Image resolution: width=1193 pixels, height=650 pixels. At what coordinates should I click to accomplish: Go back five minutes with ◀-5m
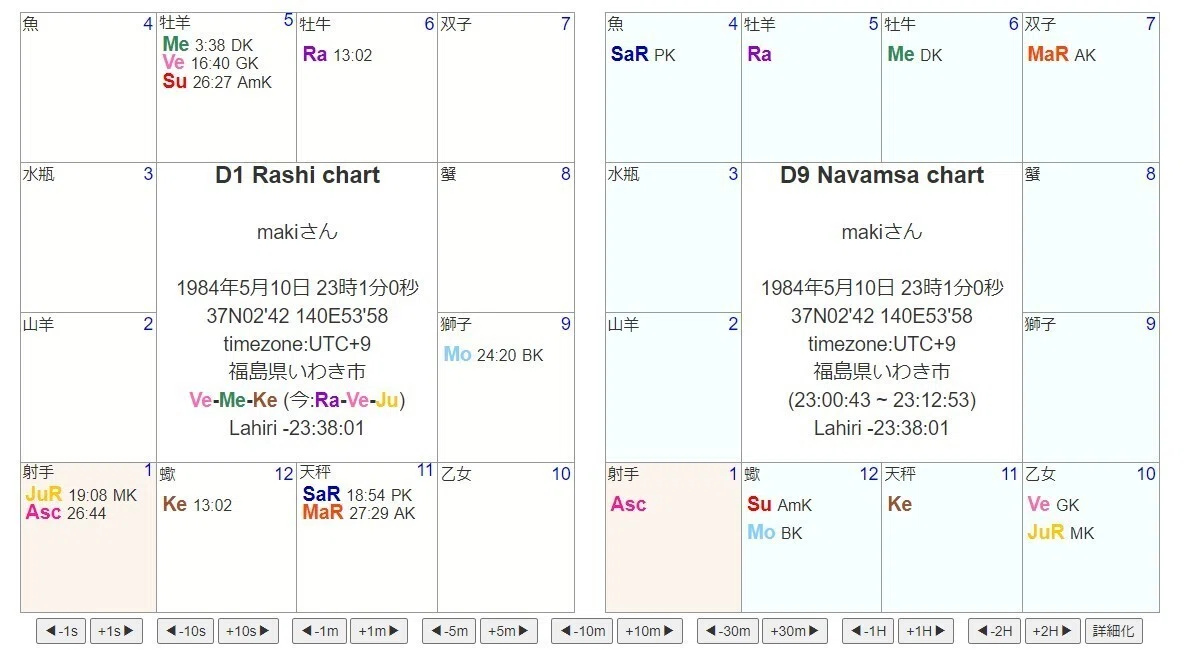point(450,631)
